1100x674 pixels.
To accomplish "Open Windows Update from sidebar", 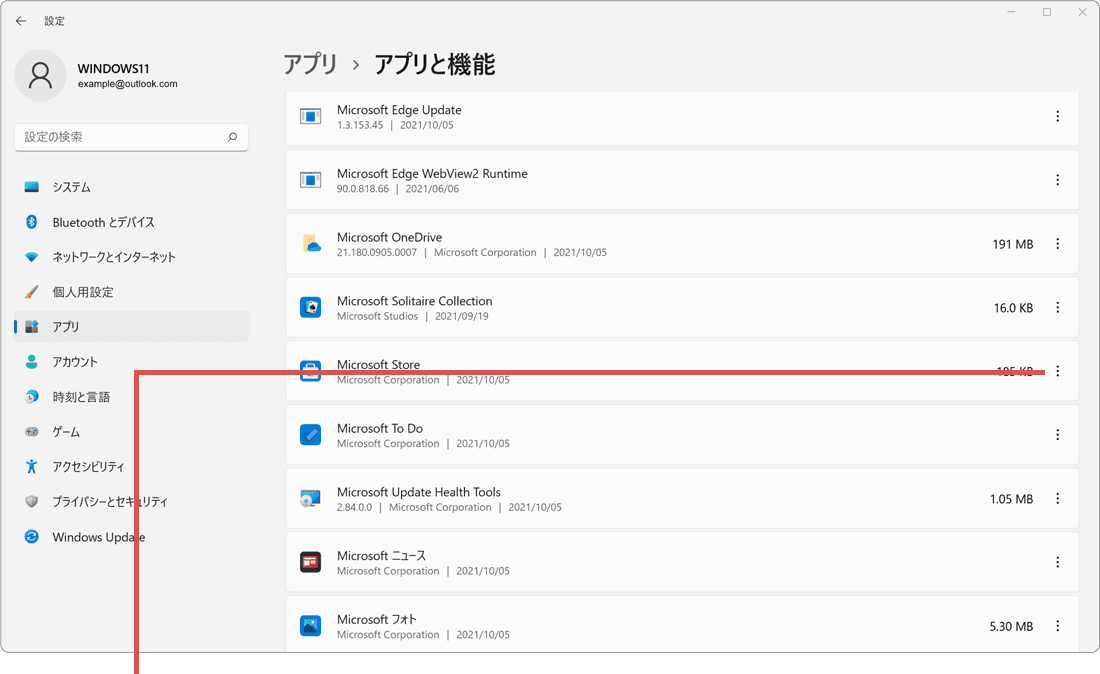I will pyautogui.click(x=98, y=537).
